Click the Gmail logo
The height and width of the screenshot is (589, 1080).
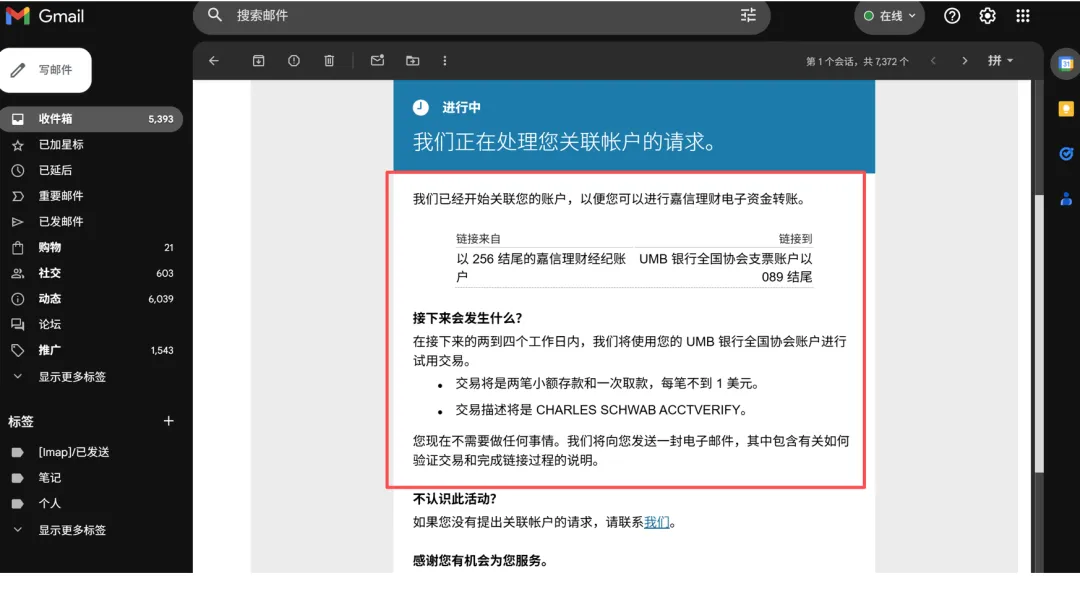coord(45,16)
